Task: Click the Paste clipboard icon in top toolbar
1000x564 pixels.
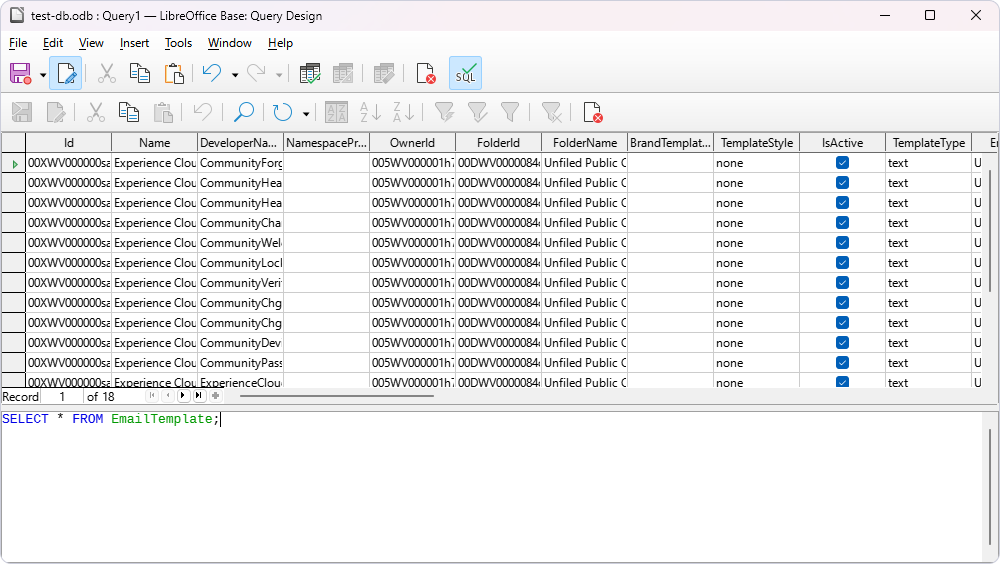Action: pyautogui.click(x=174, y=74)
